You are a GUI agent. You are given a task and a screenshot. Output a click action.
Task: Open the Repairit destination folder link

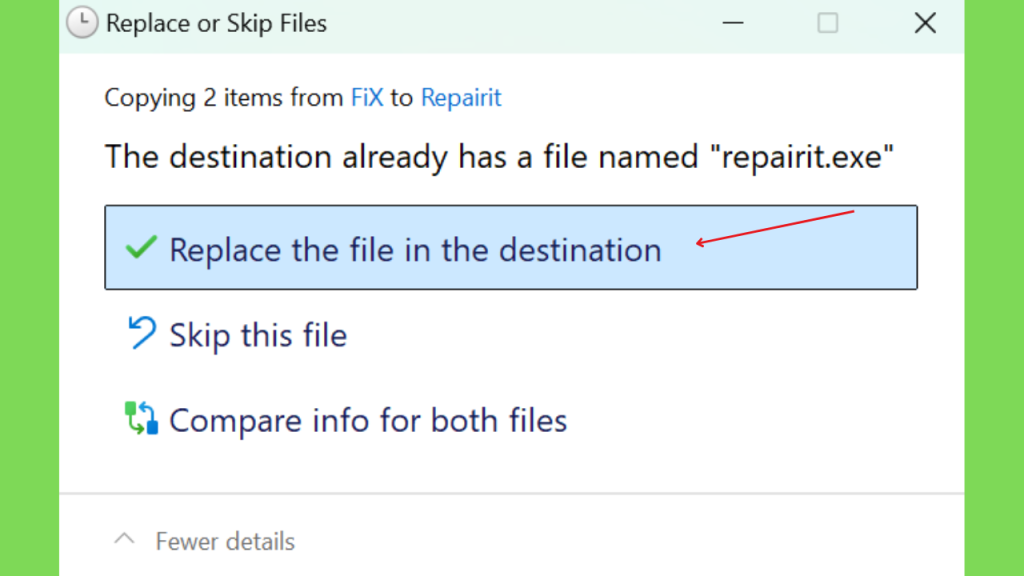point(461,97)
